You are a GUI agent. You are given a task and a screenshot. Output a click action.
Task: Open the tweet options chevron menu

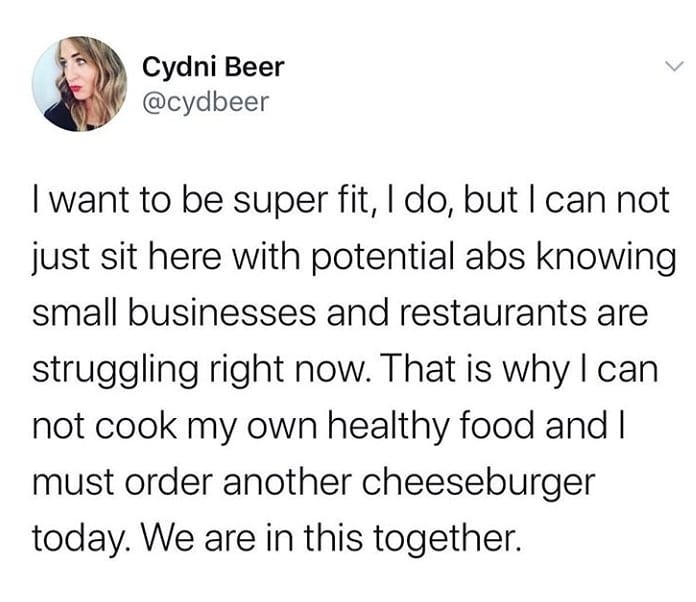674,67
